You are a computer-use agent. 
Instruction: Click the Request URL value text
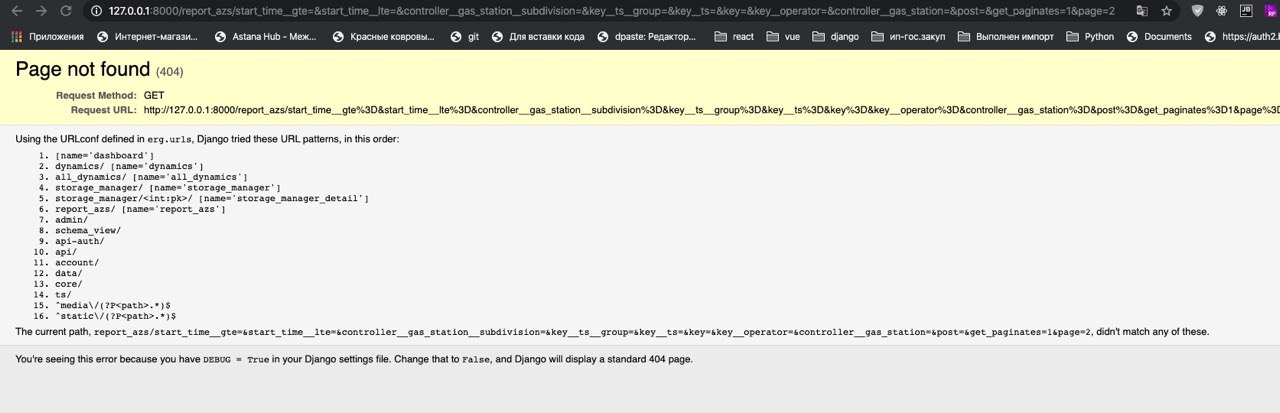[x=711, y=110]
